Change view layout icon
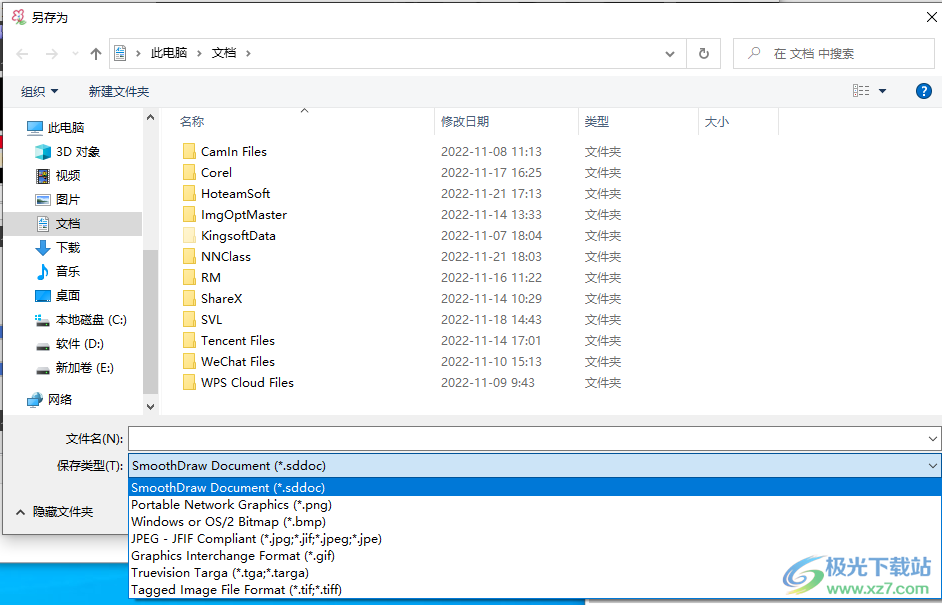Image resolution: width=942 pixels, height=605 pixels. [861, 91]
